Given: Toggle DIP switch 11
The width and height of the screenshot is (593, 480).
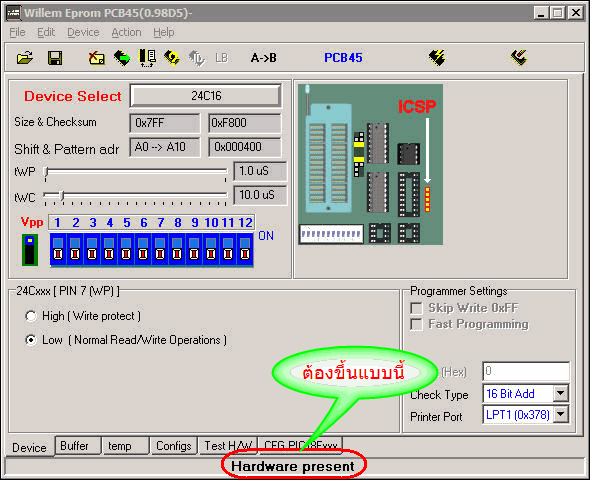Looking at the screenshot, I should point(228,249).
